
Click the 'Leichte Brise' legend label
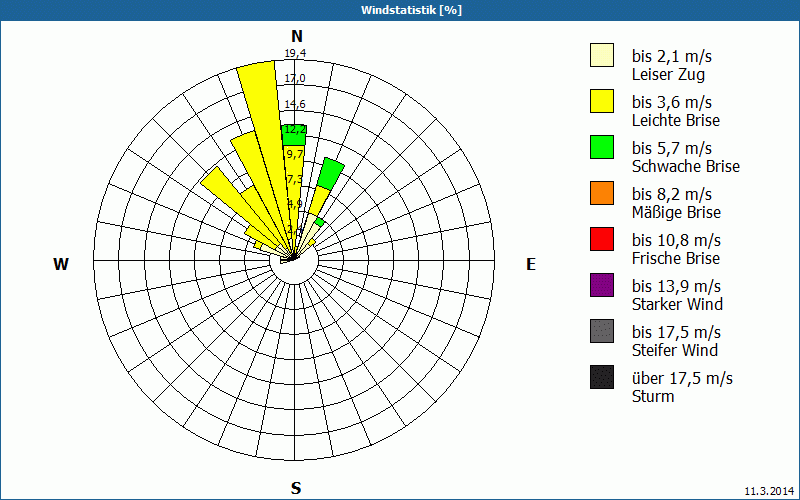coord(676,120)
